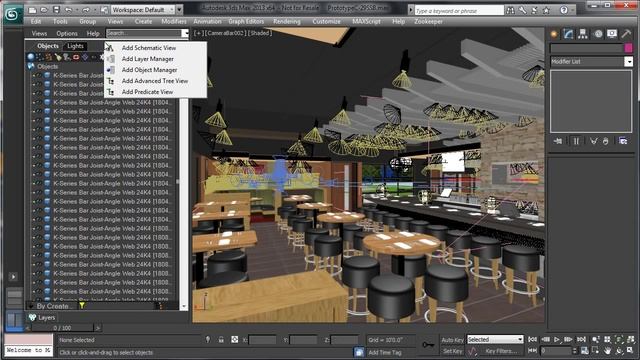Open the Group menu
640x360 pixels.
pos(88,21)
